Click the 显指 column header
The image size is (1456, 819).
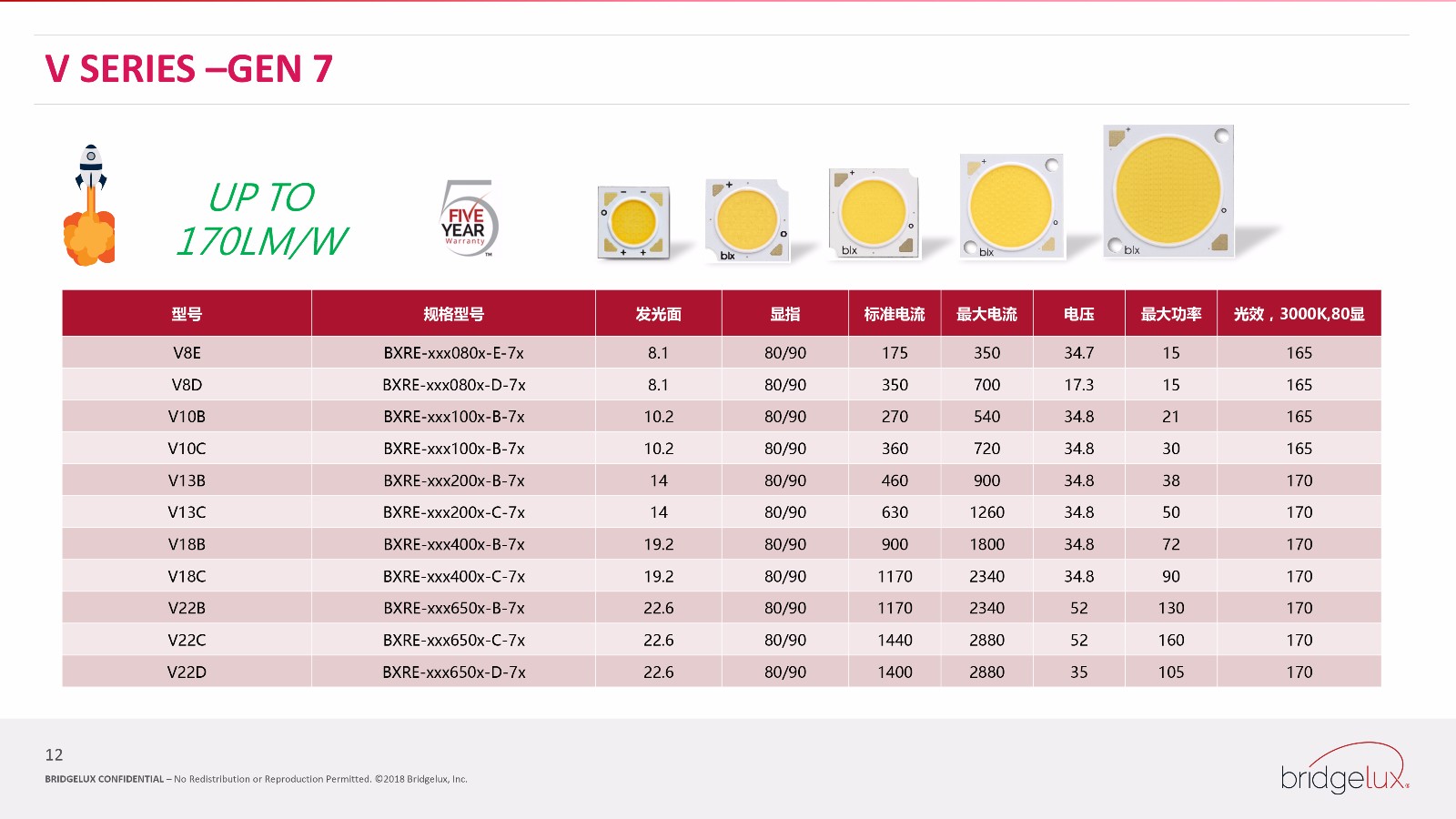point(785,314)
